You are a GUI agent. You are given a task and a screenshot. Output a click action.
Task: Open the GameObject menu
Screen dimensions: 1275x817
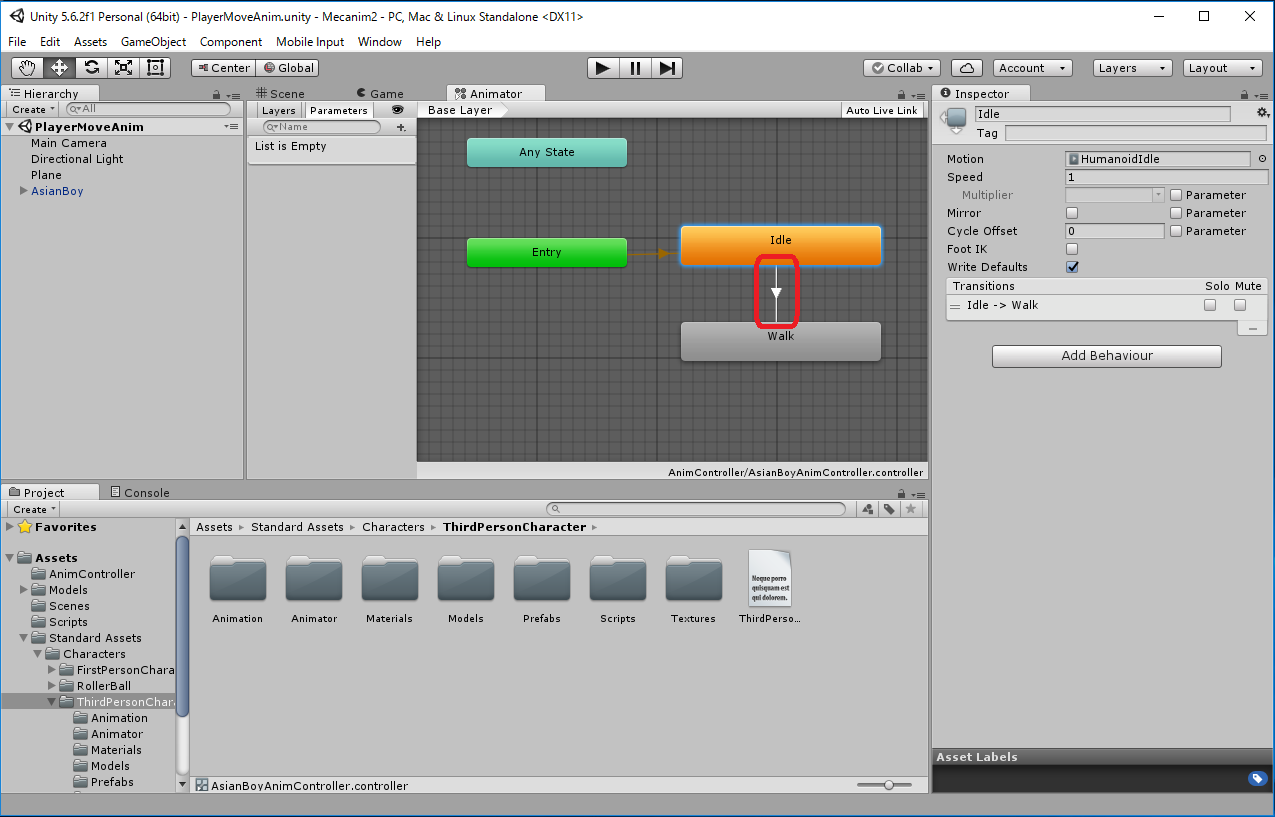(153, 42)
